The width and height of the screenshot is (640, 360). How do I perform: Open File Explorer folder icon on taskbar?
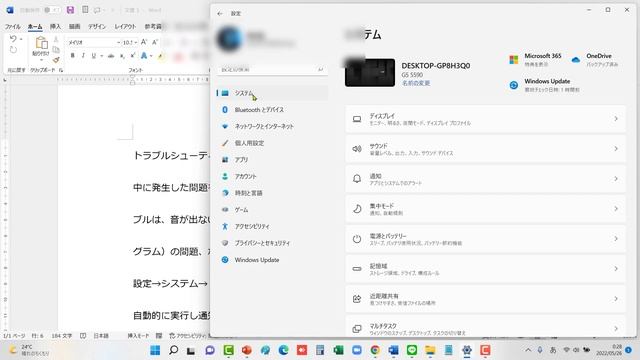430,350
